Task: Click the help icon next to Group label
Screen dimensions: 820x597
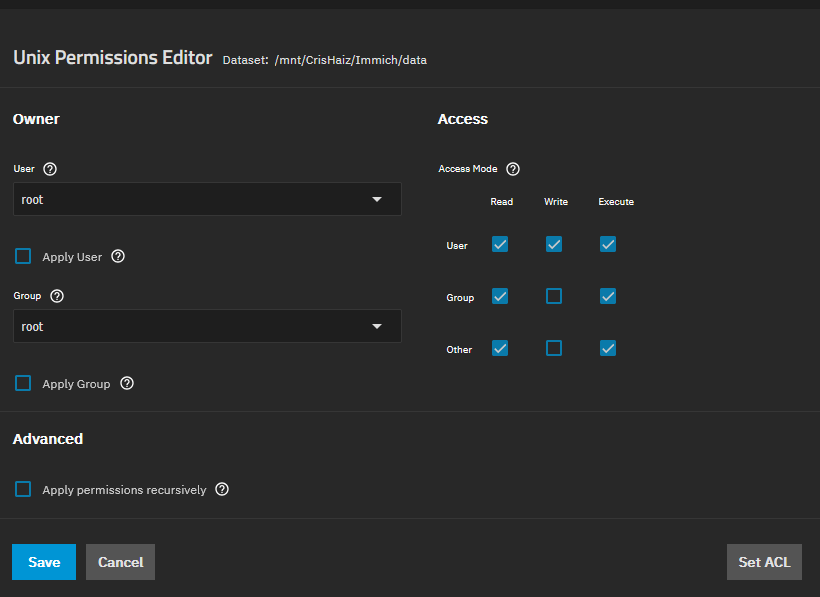Action: (57, 297)
